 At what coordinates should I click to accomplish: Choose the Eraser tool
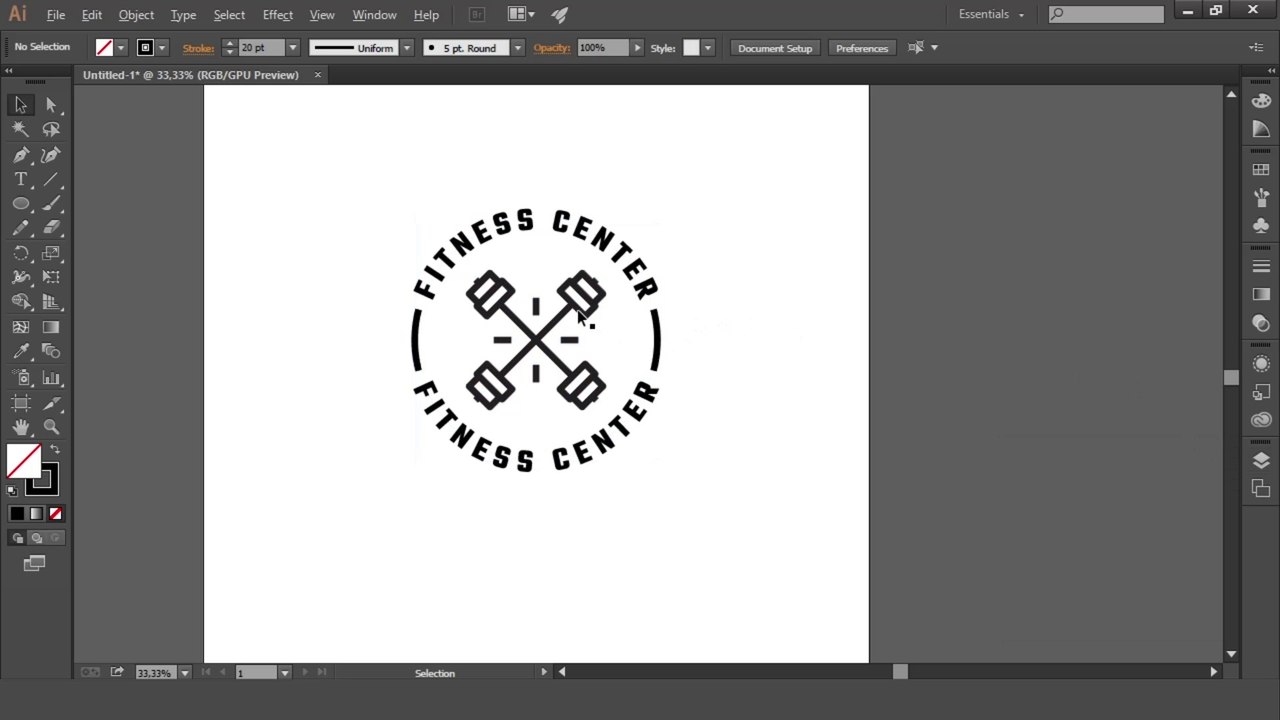(x=51, y=228)
